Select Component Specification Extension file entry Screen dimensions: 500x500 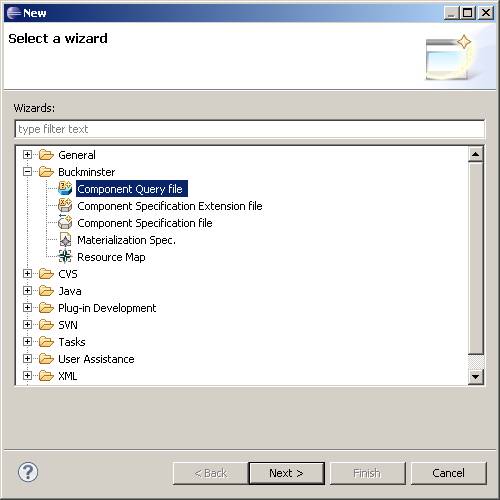(170, 206)
